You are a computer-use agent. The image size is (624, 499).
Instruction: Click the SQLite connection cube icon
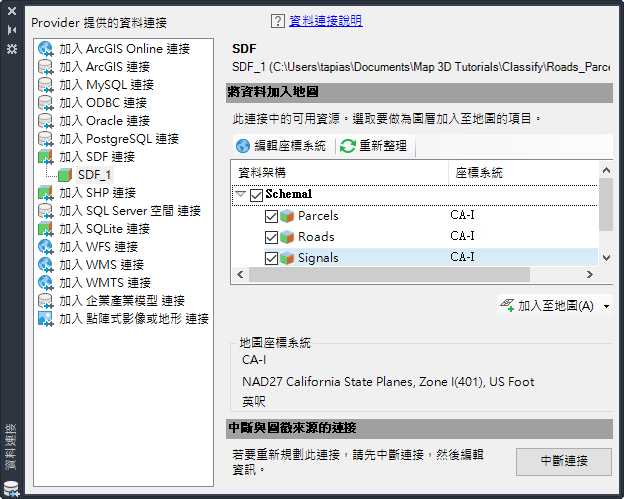45,229
